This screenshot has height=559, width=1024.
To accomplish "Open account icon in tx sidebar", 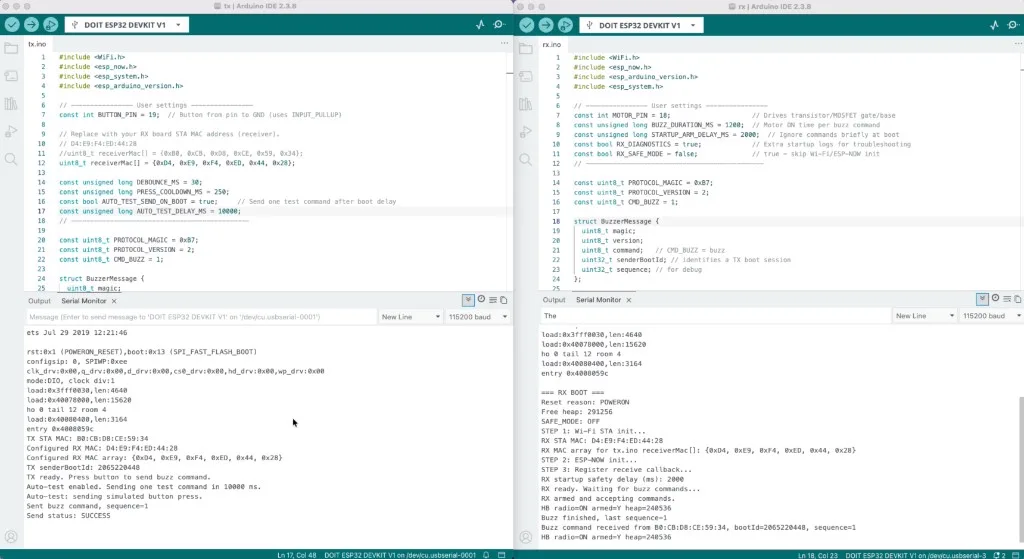I will click(11, 537).
